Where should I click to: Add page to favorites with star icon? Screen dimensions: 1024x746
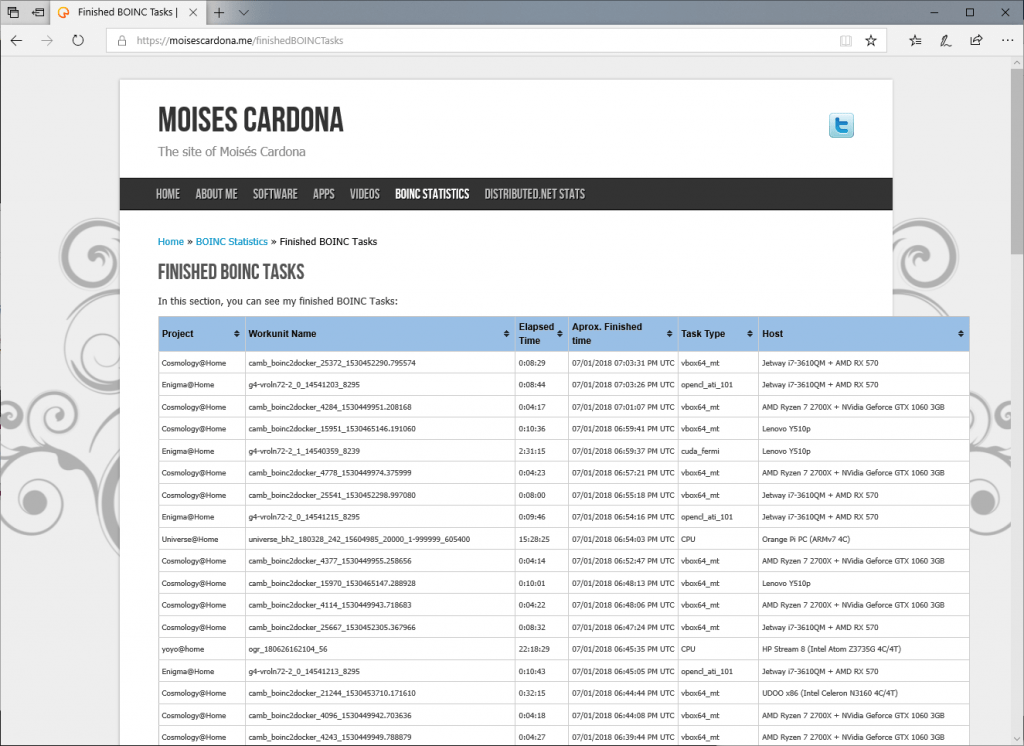point(871,41)
